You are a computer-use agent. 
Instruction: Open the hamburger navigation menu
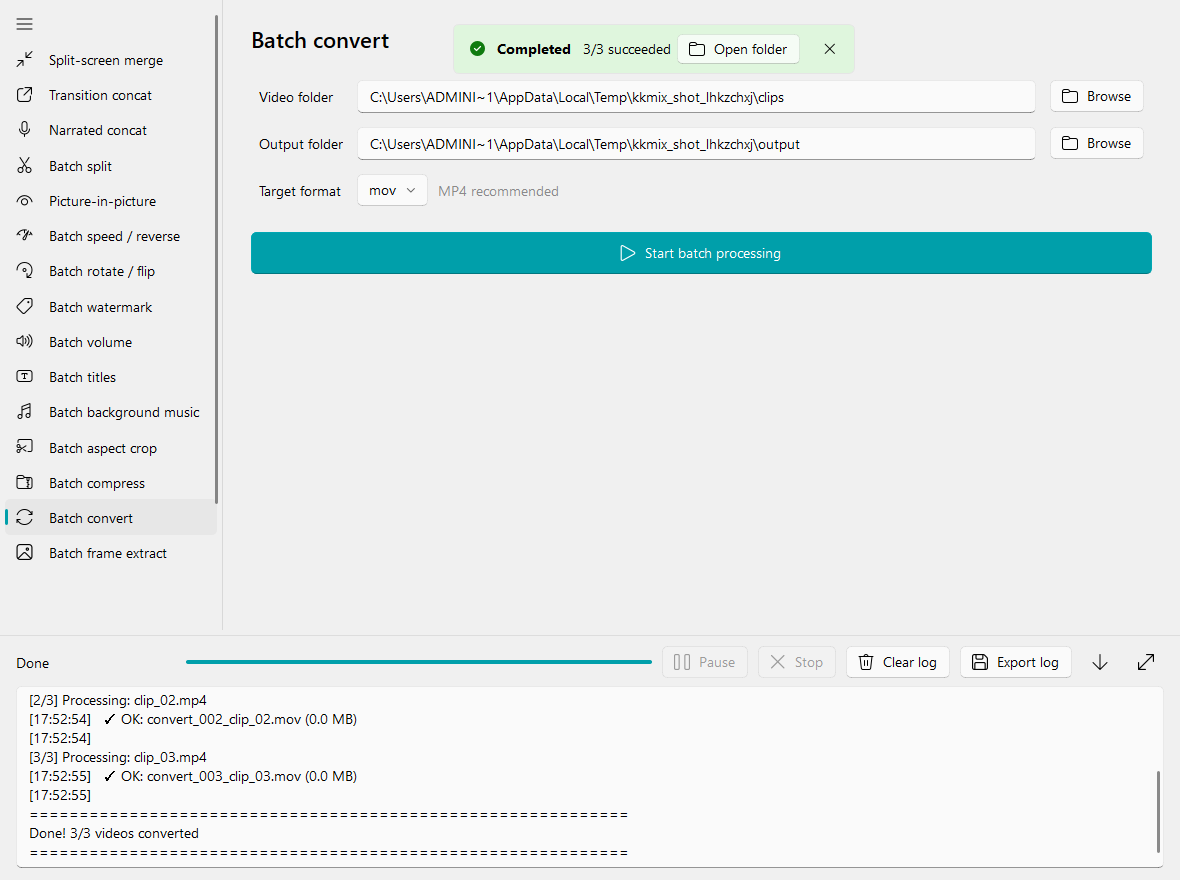tap(24, 24)
